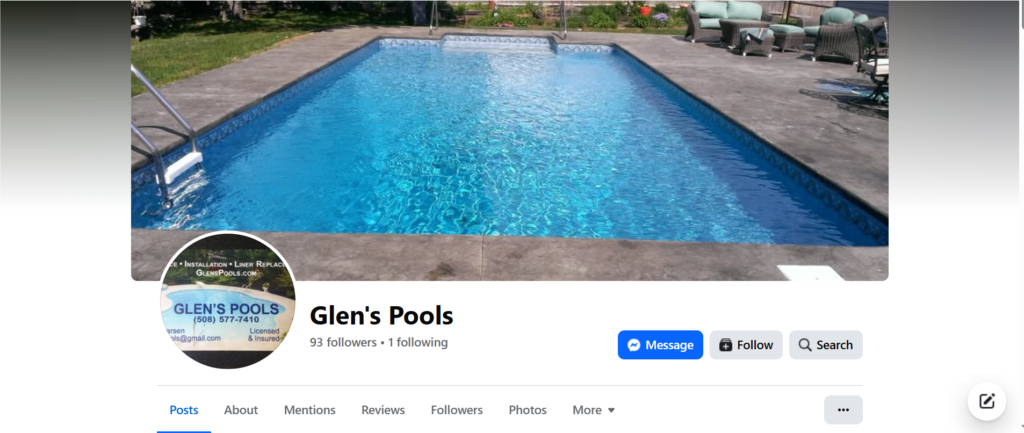Screen dimensions: 1024x433
Task: Go to the Mentions tab
Action: tap(310, 410)
